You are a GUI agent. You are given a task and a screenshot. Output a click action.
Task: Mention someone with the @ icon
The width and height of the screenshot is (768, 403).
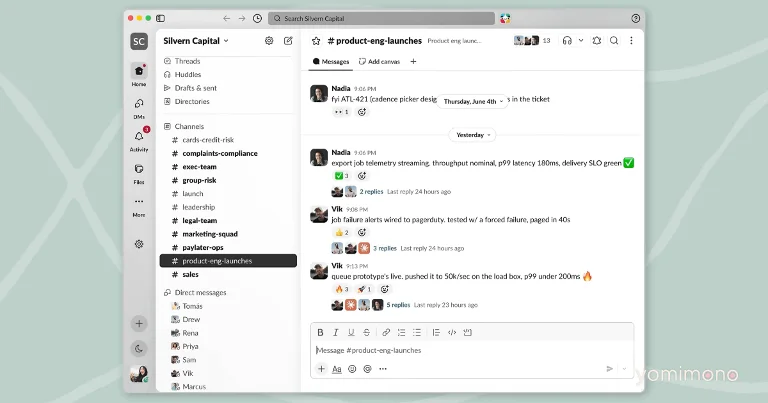(x=367, y=369)
